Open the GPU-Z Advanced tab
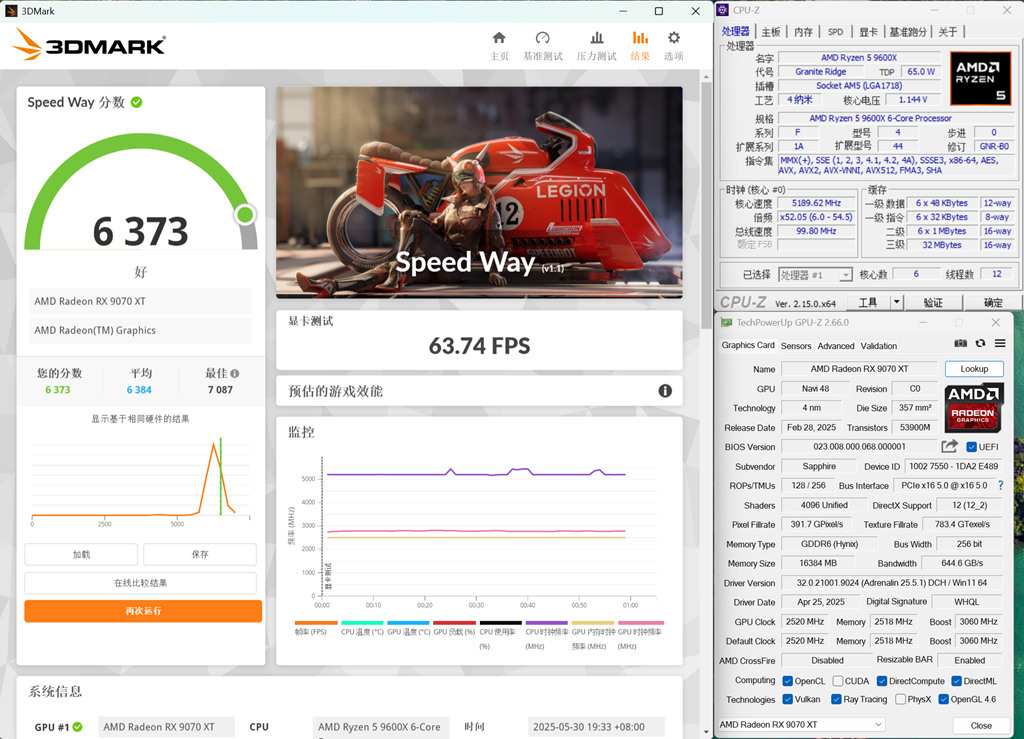Viewport: 1024px width, 739px height. tap(835, 346)
